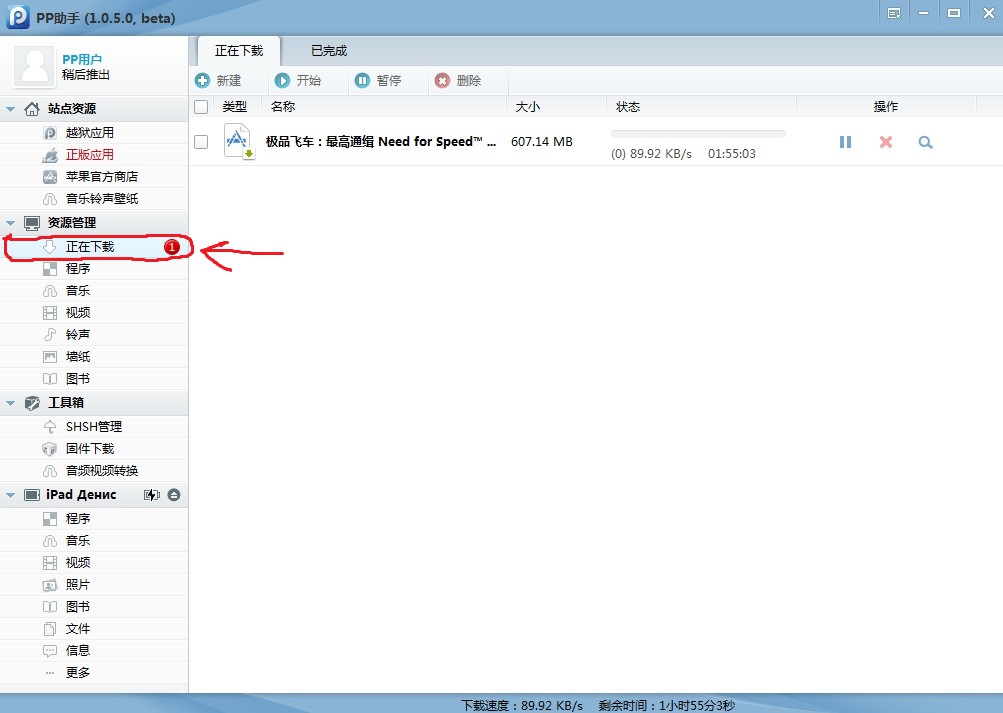Toggle the select-all checkbox in header
Screen dimensions: 1003x713
[201, 107]
